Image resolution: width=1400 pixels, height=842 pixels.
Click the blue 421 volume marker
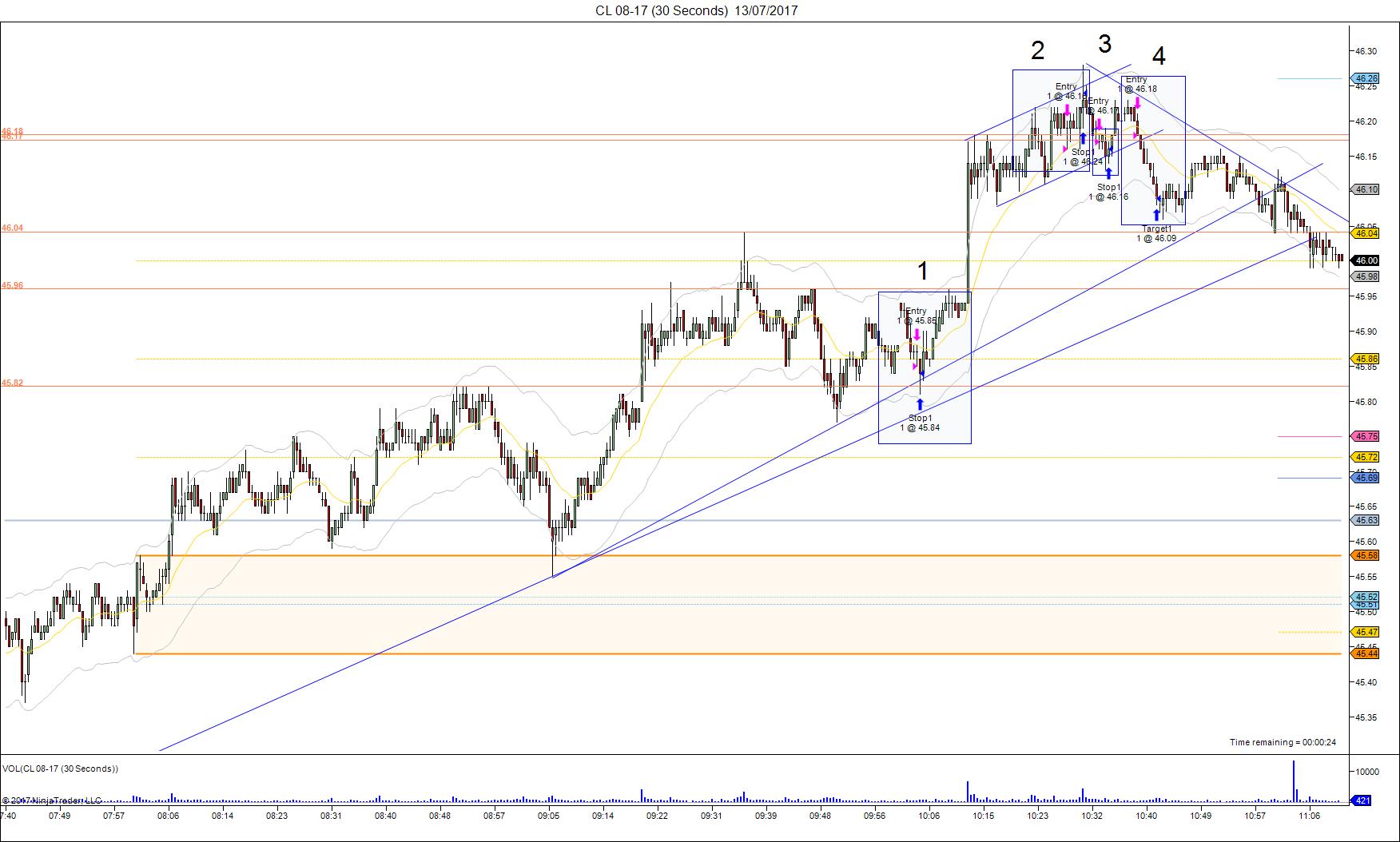point(1362,800)
